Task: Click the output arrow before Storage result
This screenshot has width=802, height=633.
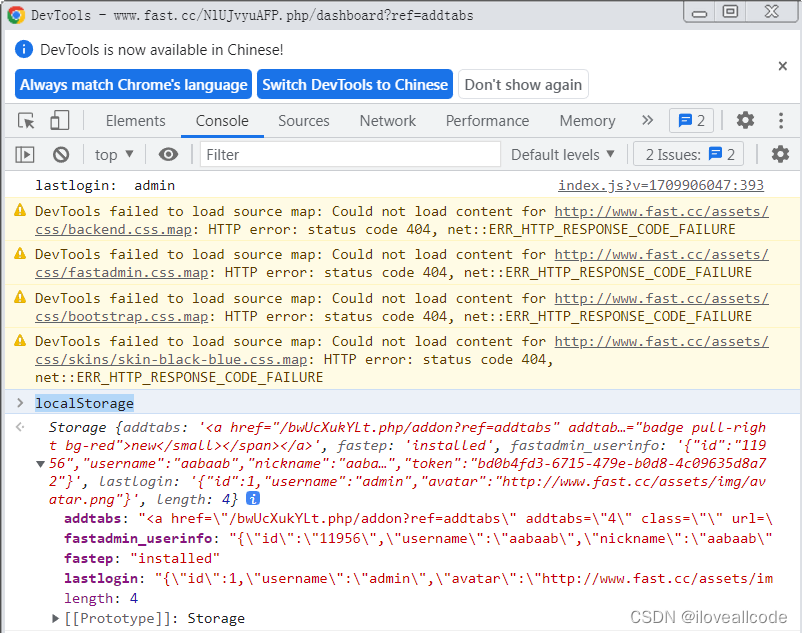Action: (20, 426)
